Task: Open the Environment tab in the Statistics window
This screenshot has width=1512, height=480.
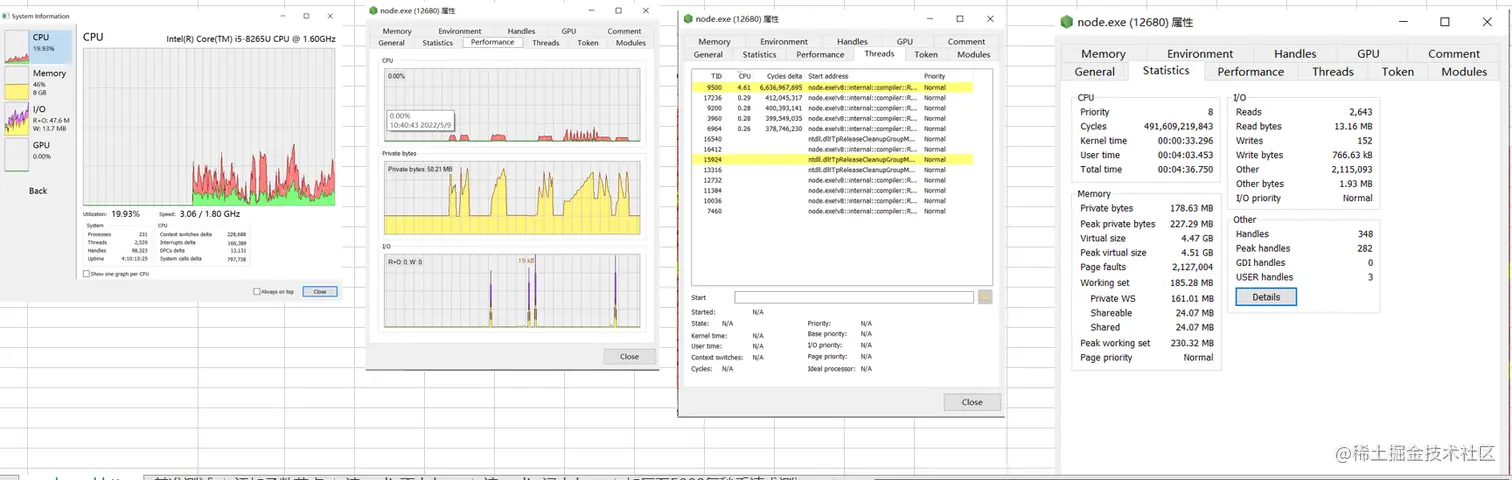Action: (1200, 54)
